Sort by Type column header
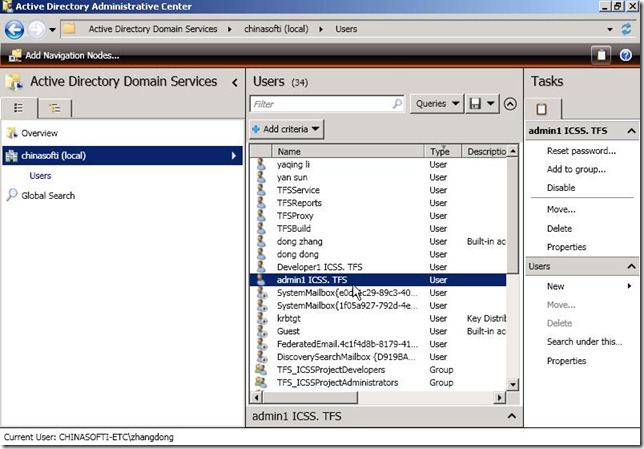This screenshot has height=449, width=644. click(443, 152)
